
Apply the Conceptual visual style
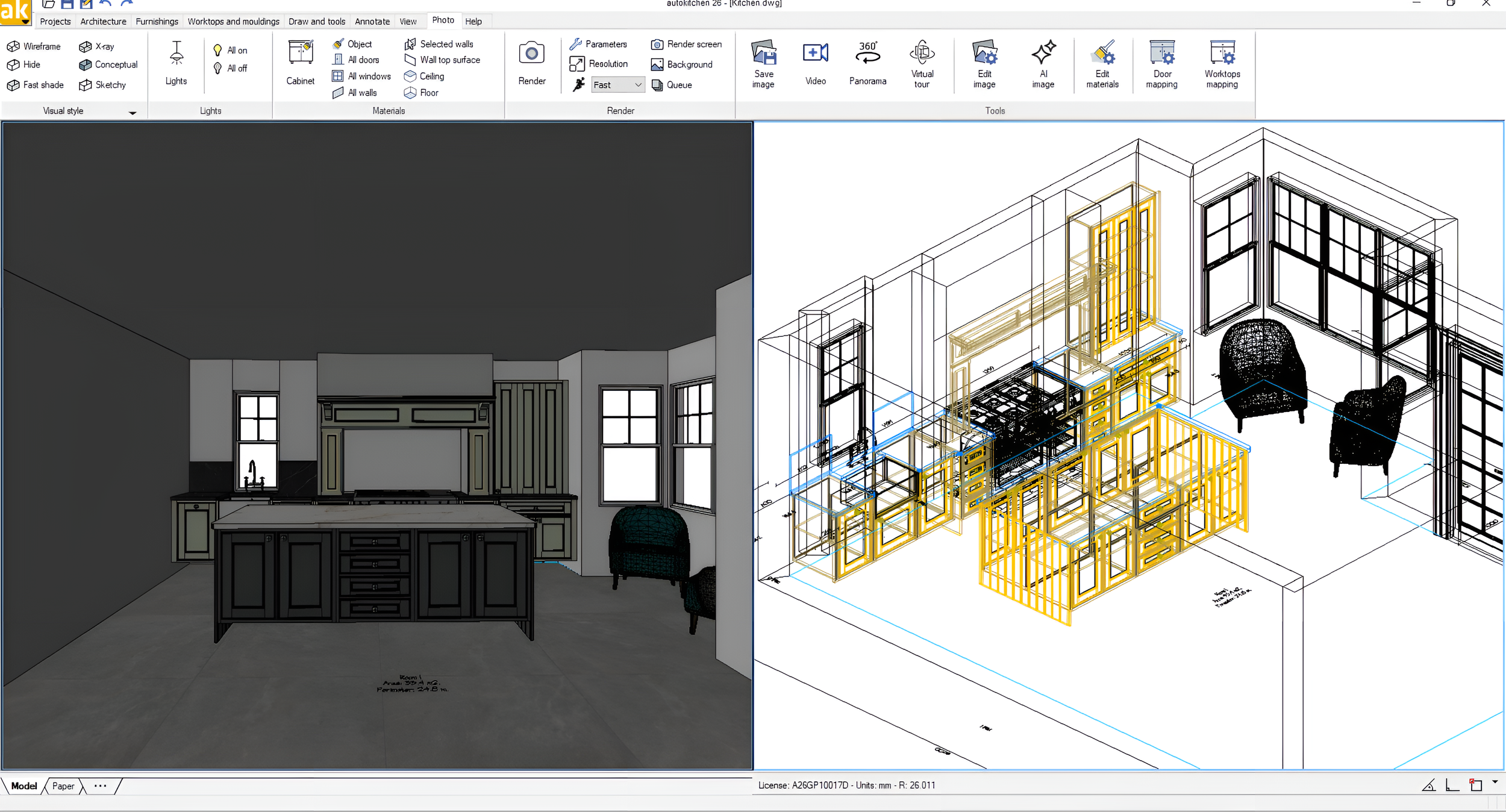[x=108, y=64]
